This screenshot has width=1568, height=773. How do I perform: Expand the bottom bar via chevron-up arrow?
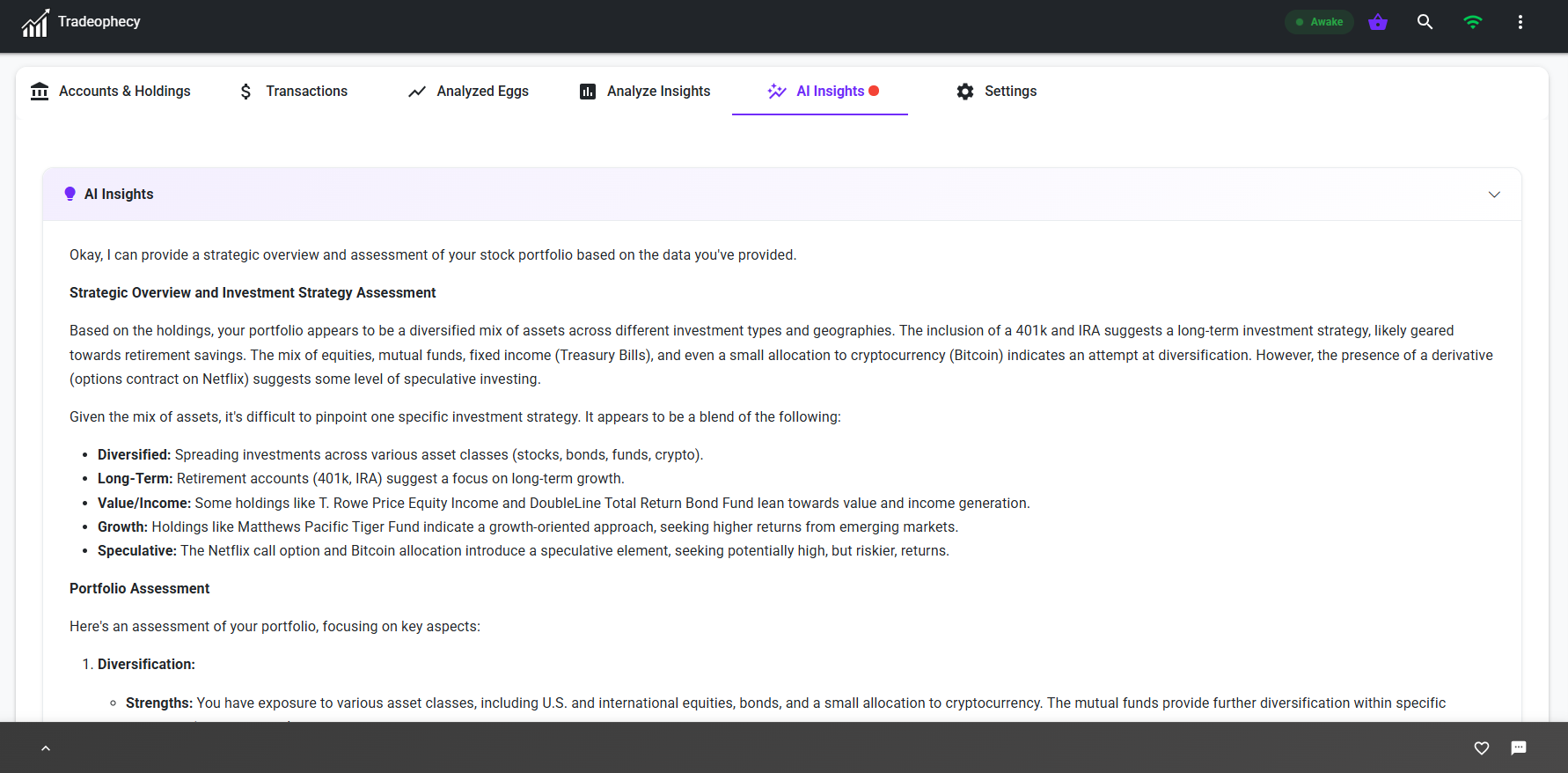click(x=46, y=747)
